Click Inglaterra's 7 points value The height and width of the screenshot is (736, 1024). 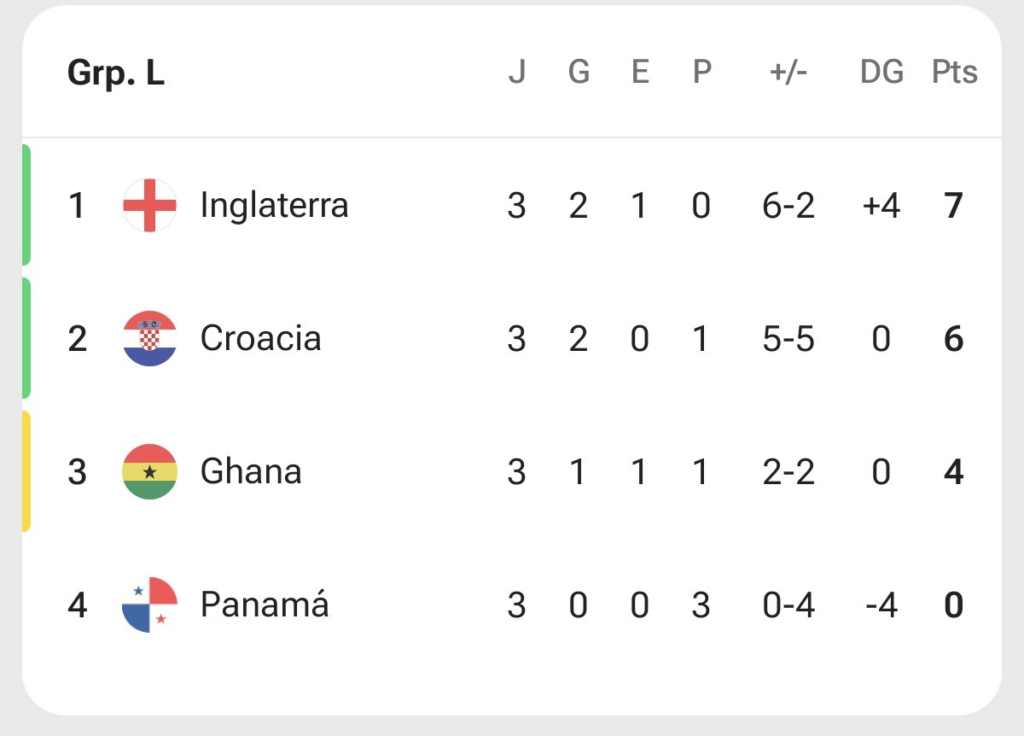click(x=953, y=206)
